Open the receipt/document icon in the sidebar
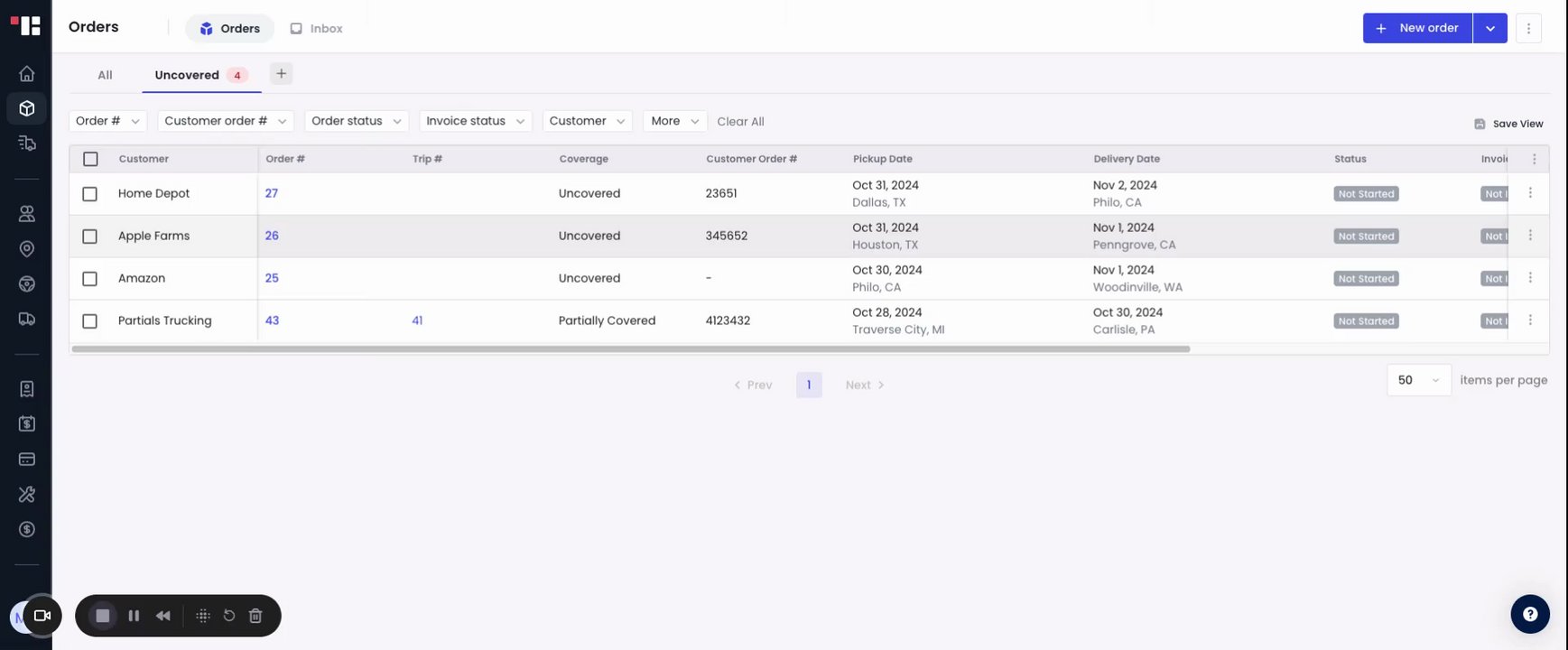The width and height of the screenshot is (1568, 650). [27, 389]
